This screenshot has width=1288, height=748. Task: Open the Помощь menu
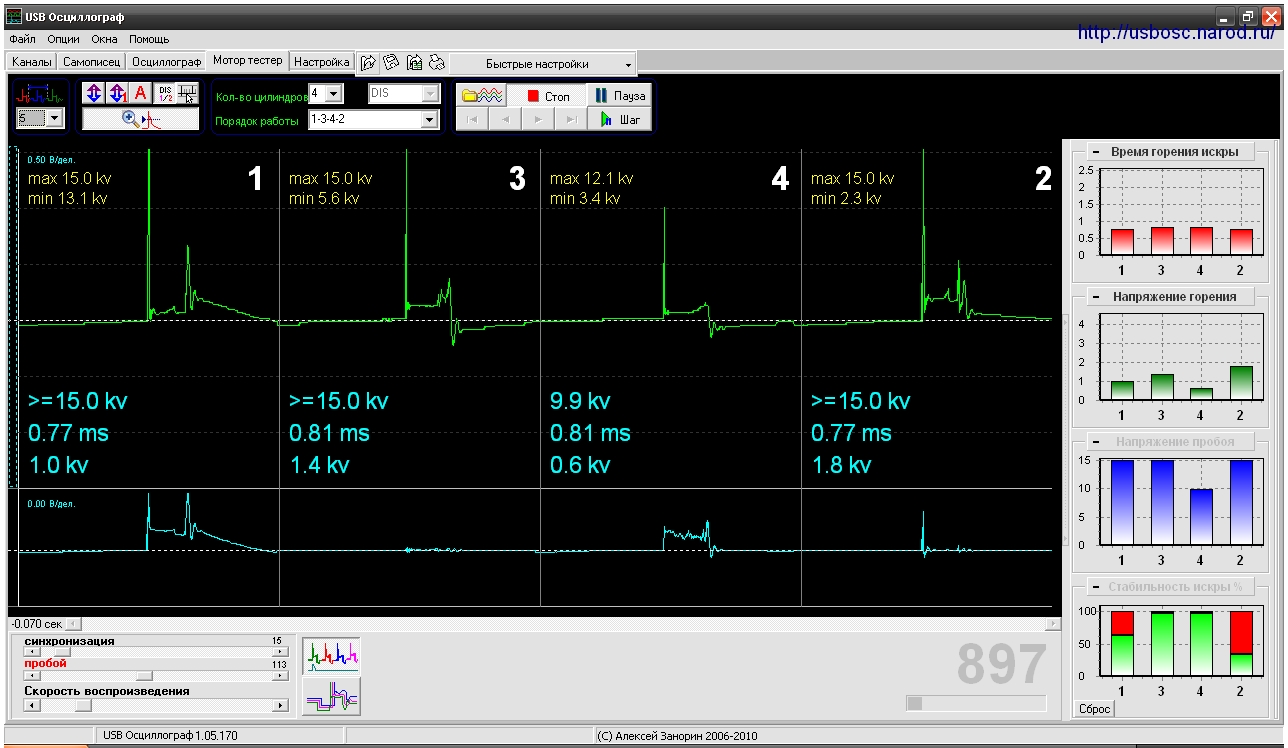(149, 39)
